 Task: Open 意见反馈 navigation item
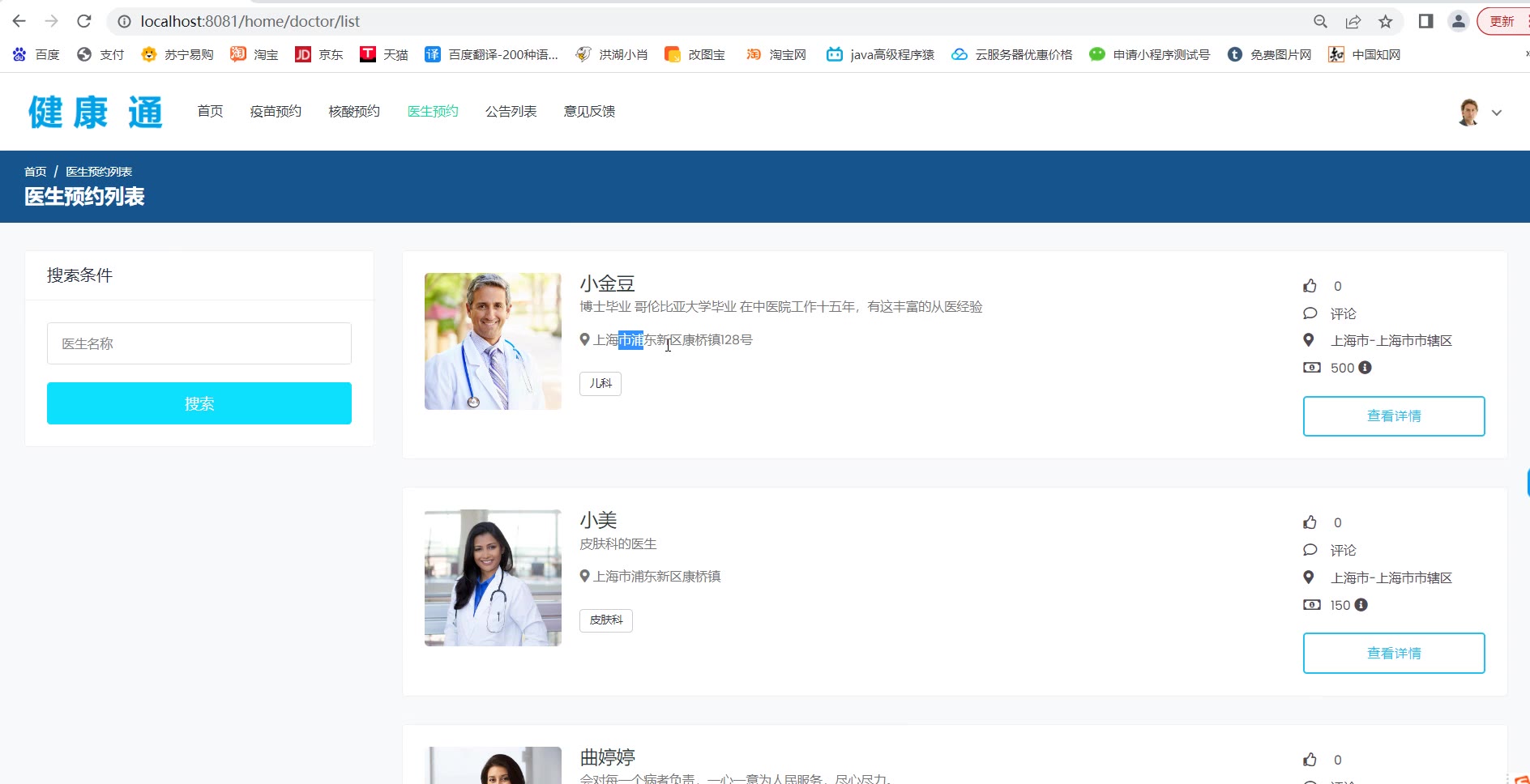(x=590, y=111)
